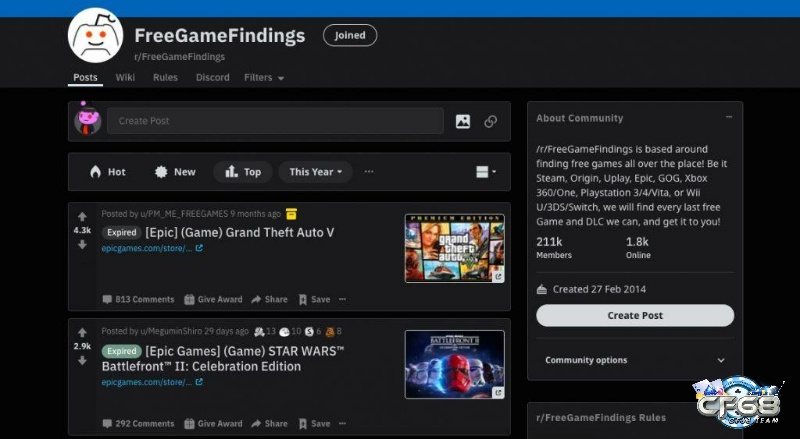Screen dimensions: 800x439
Task: Switch to the Posts tab
Action: click(85, 78)
